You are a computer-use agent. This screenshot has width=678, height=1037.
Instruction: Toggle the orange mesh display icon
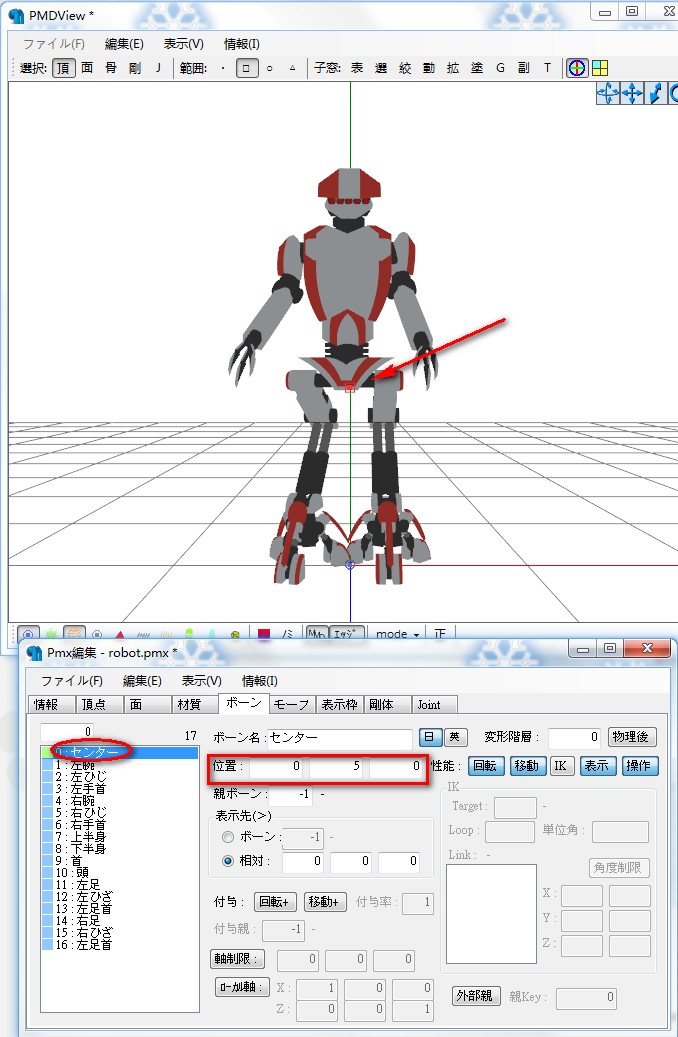[x=74, y=634]
